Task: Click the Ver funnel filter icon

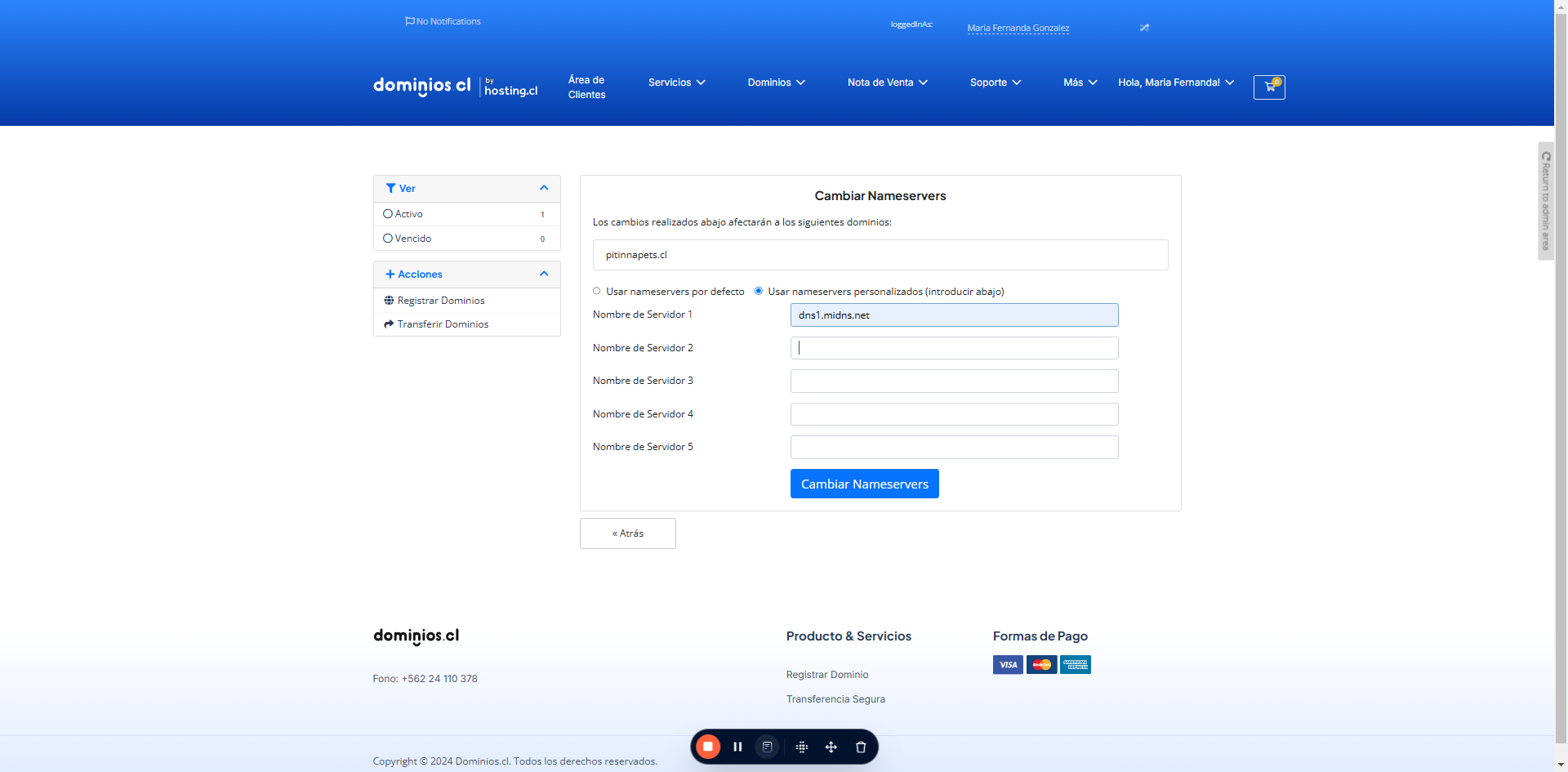Action: pos(390,189)
